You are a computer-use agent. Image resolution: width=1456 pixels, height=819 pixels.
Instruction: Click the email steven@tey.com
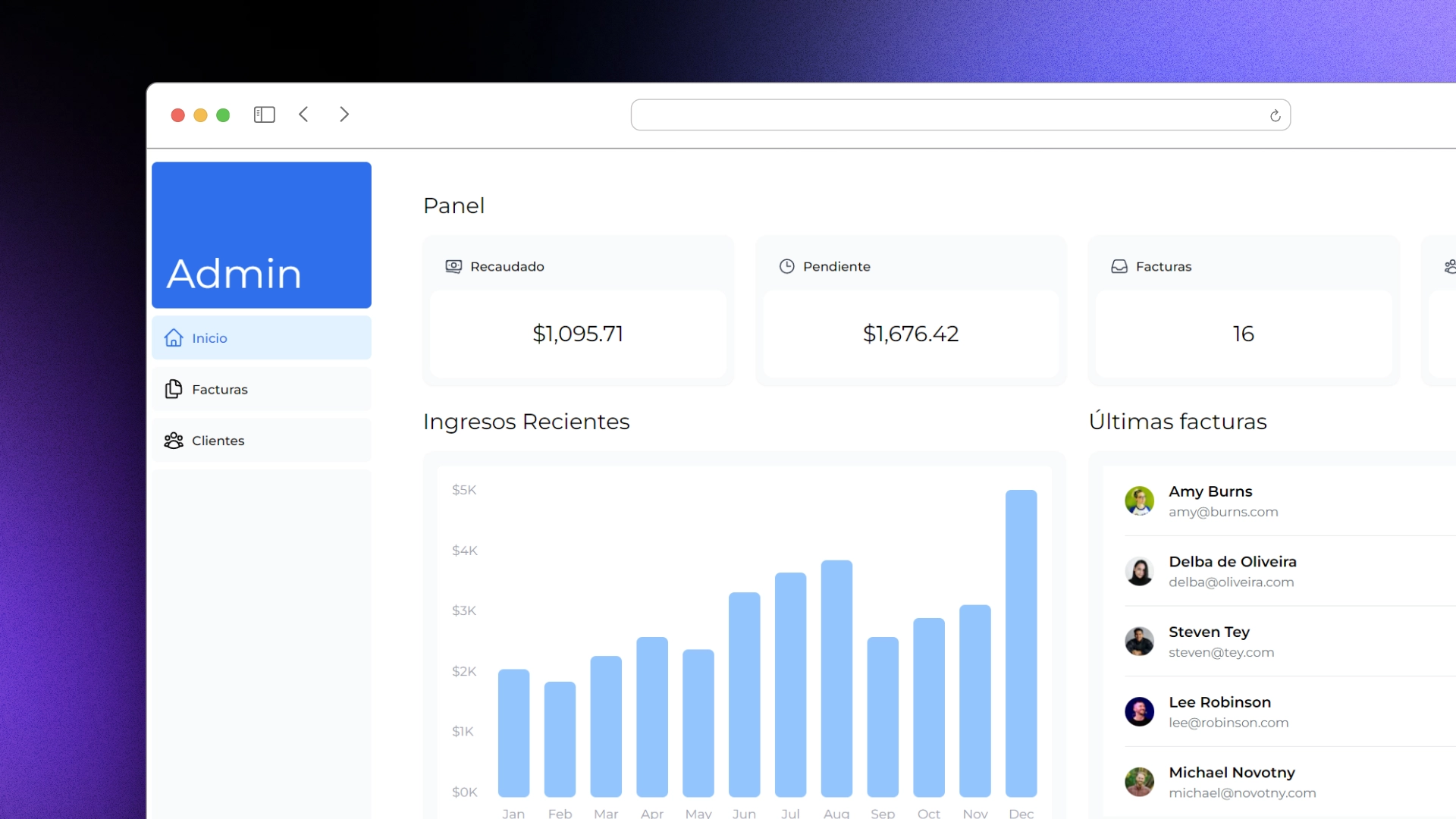click(1221, 652)
